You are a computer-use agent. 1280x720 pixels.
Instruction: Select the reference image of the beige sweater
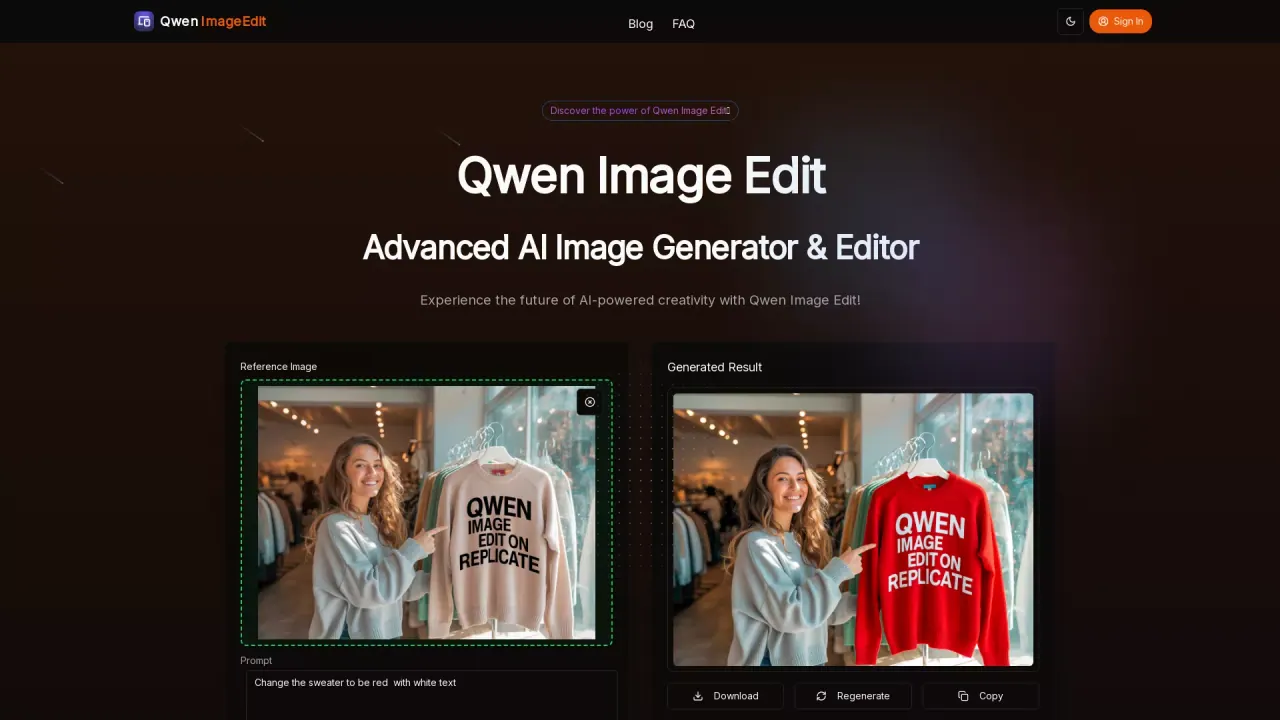427,513
